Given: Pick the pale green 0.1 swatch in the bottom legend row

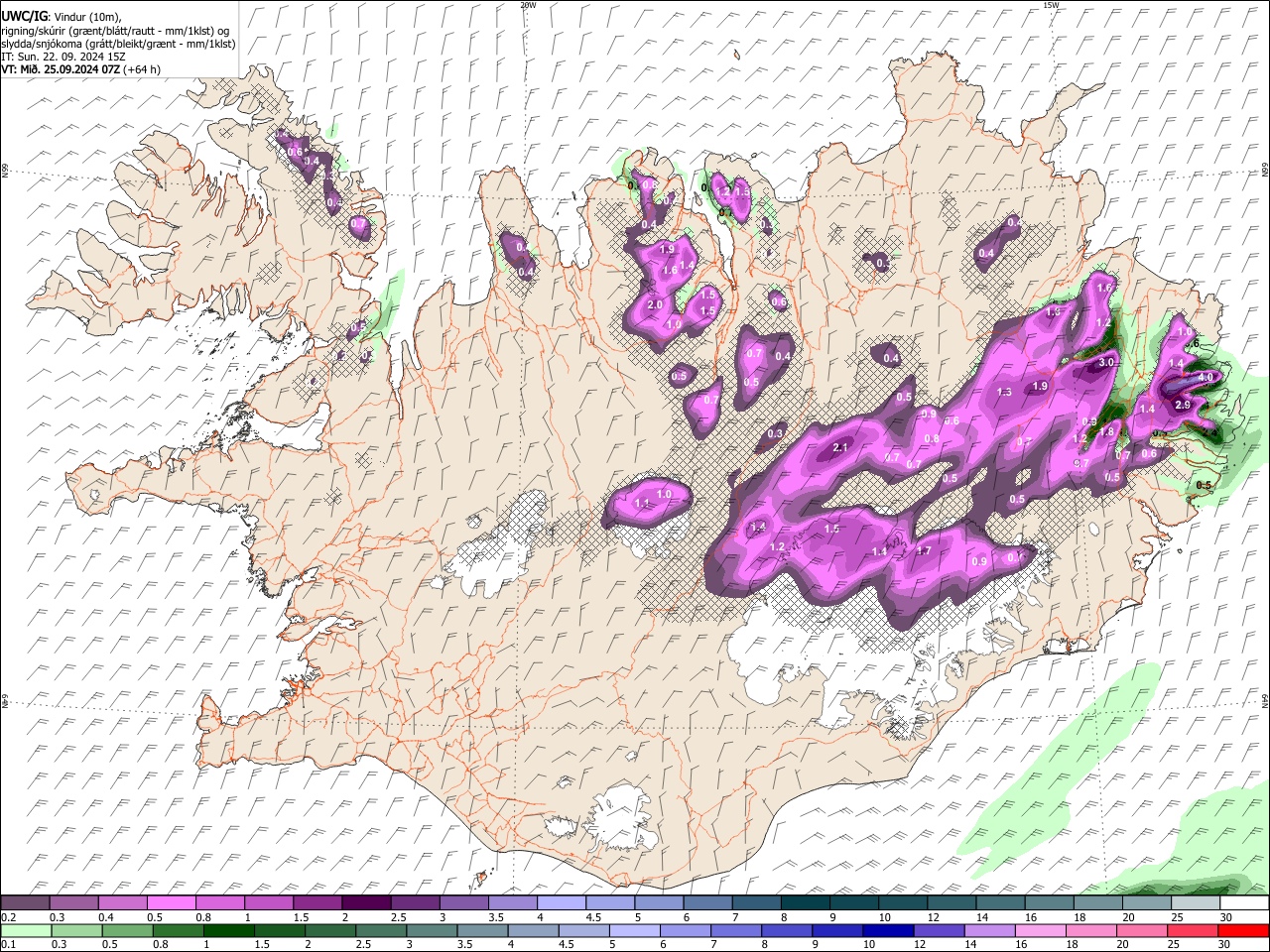Looking at the screenshot, I should [25, 930].
